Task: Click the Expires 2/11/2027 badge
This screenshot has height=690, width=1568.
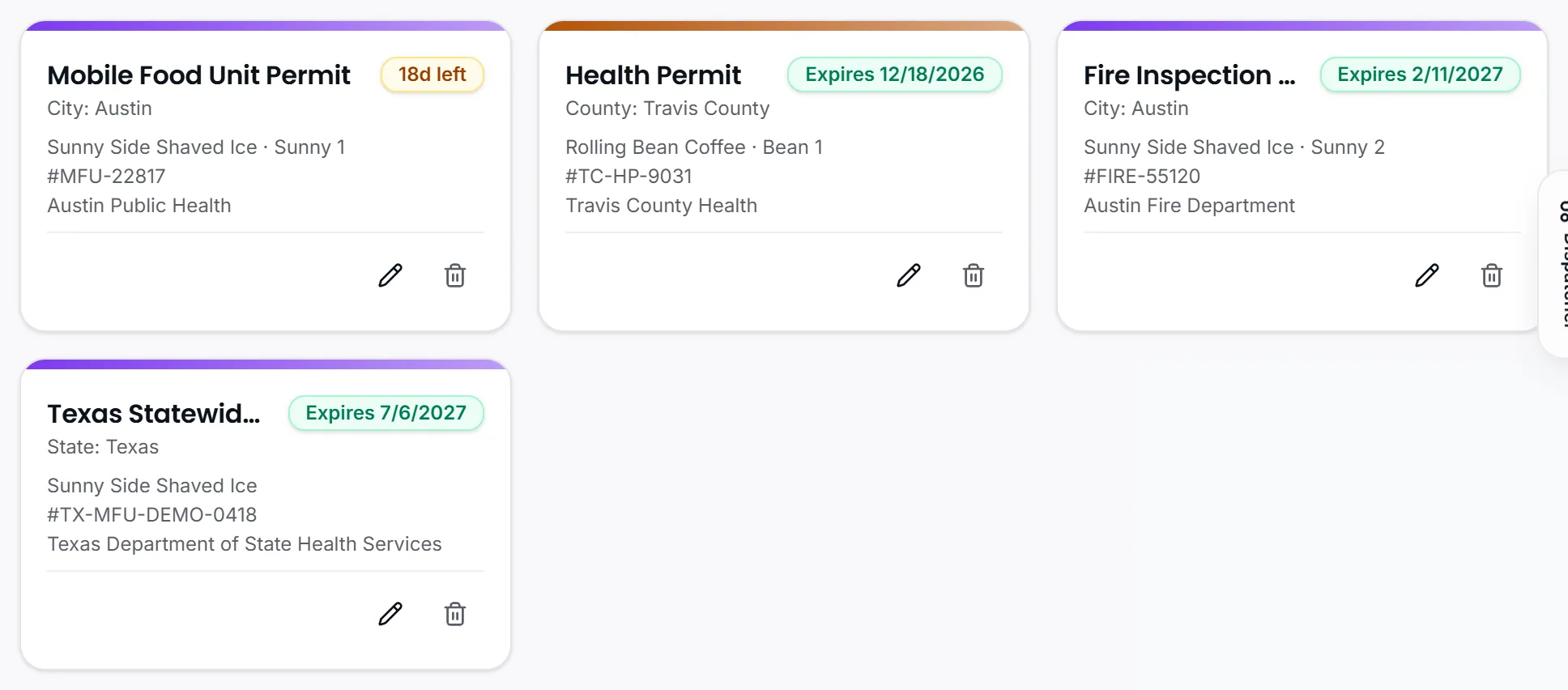Action: [1420, 75]
